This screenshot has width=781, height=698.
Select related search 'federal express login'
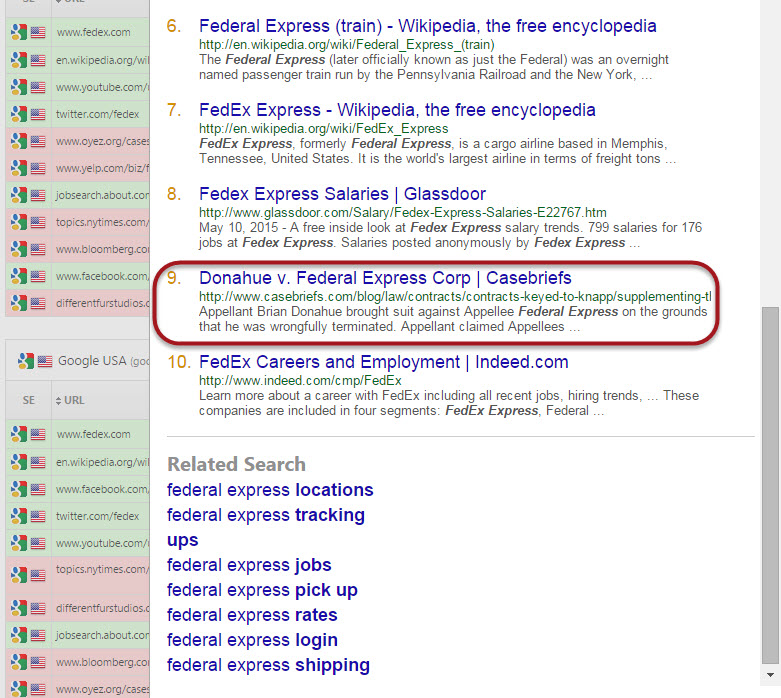pos(252,640)
